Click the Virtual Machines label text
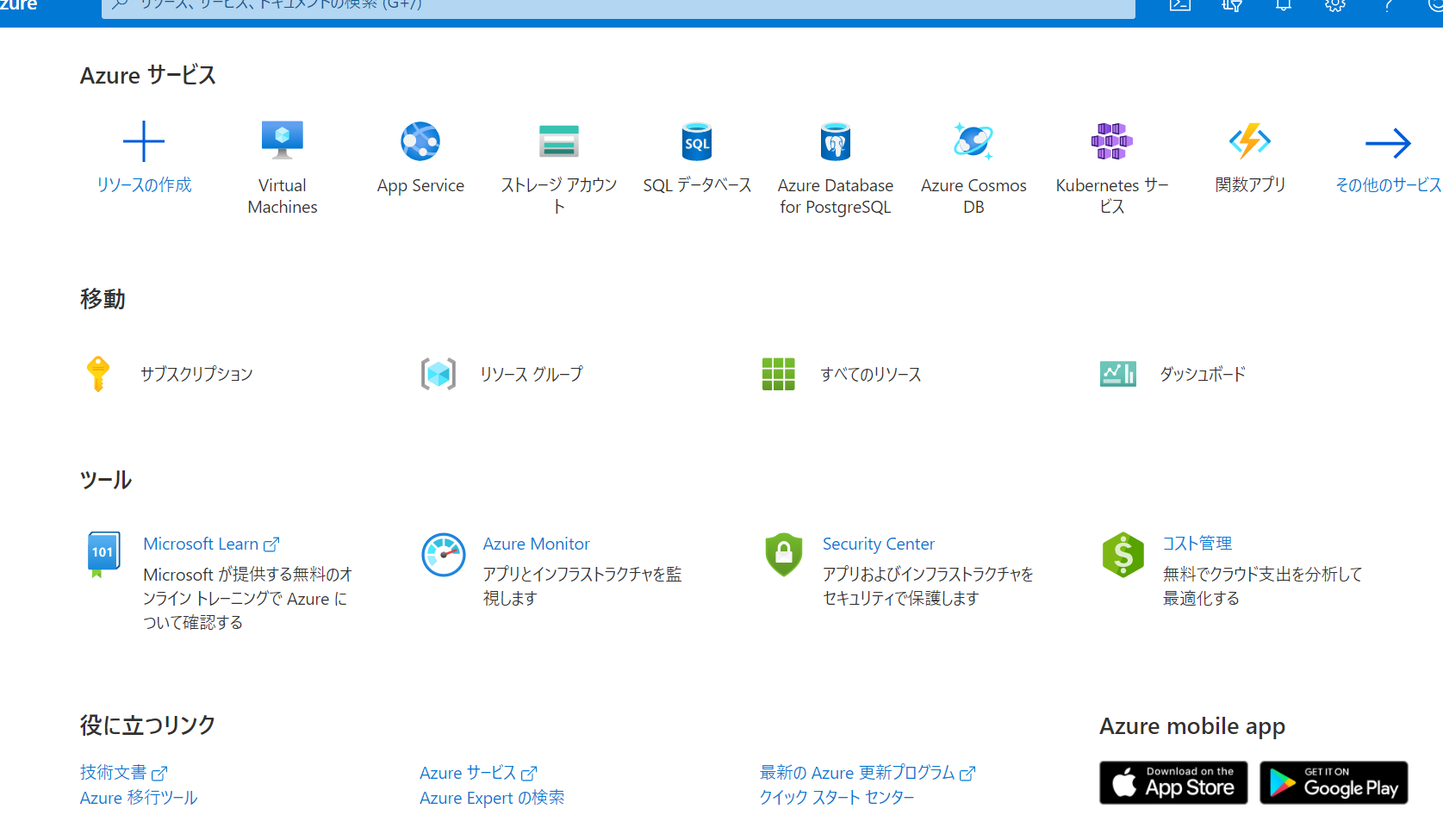The width and height of the screenshot is (1443, 840). [x=283, y=196]
